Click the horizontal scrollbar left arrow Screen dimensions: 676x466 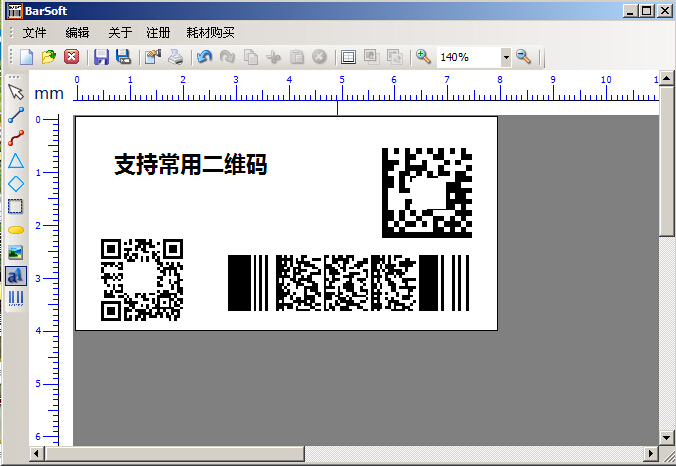click(36, 453)
